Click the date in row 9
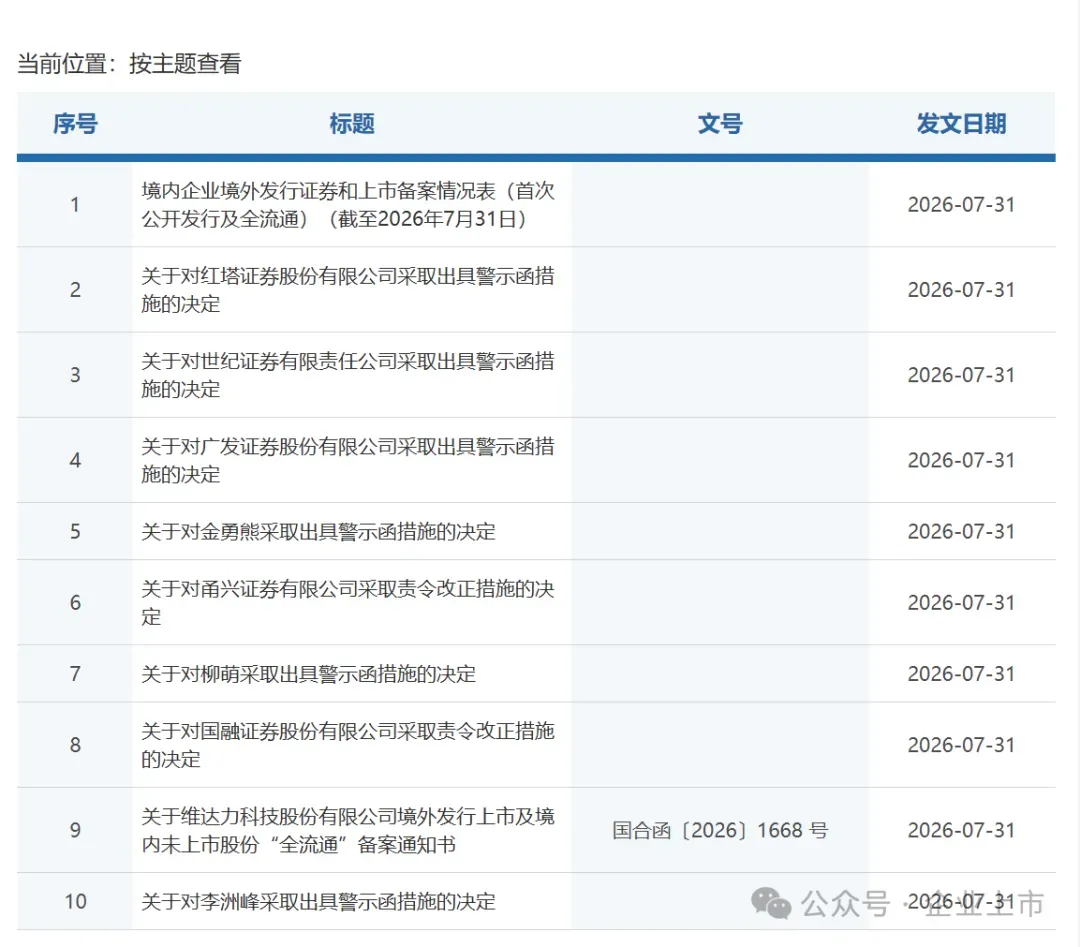 [x=962, y=831]
